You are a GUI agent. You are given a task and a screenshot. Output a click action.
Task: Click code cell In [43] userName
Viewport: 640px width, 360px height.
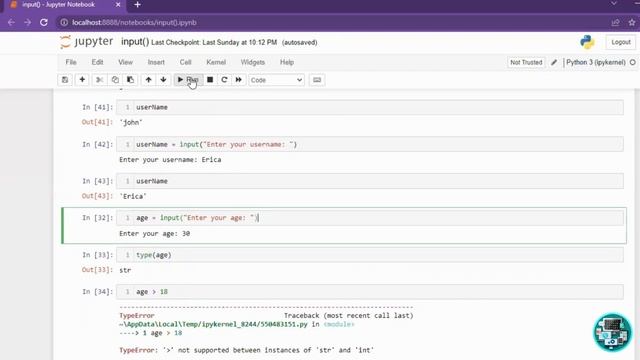[x=369, y=181]
